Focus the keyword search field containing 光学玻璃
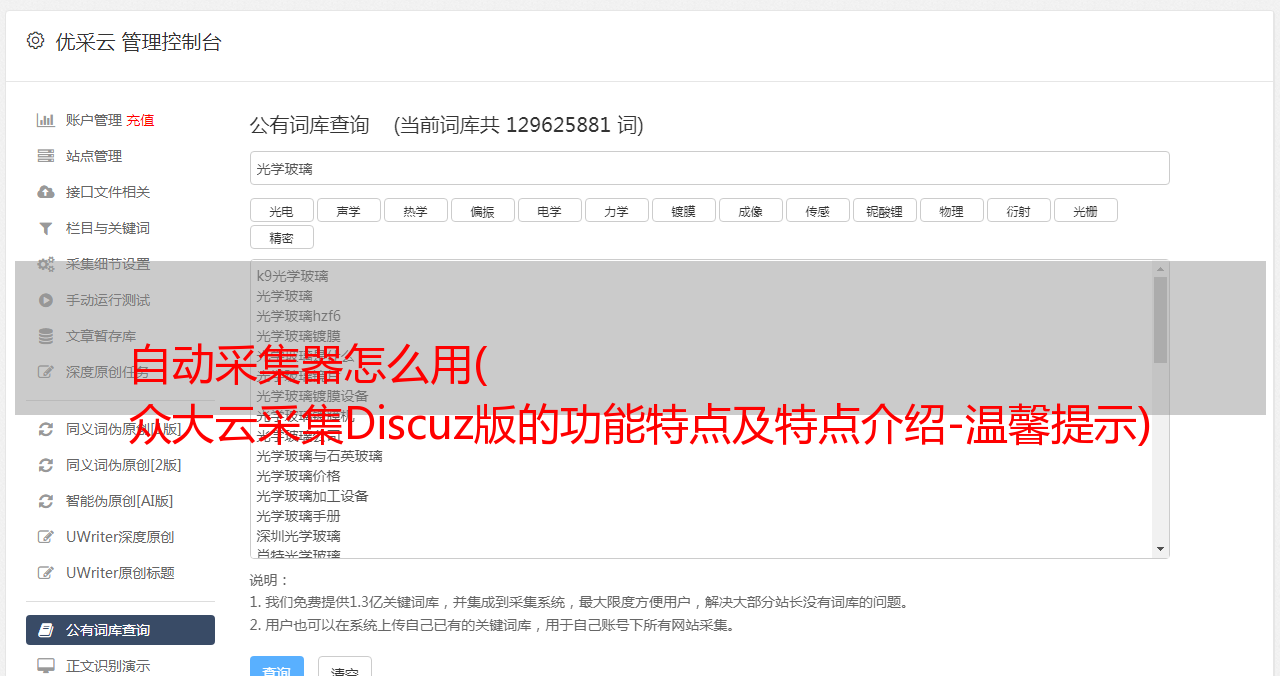Viewport: 1280px width, 676px height. pyautogui.click(x=709, y=168)
